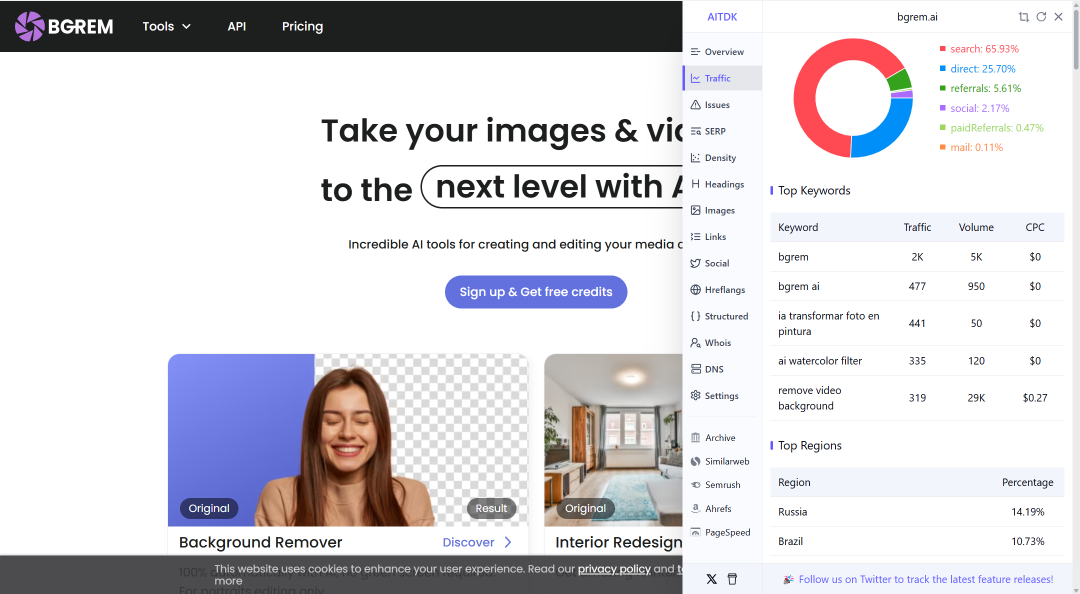Click the search 65.93% legend item
Image resolution: width=1080 pixels, height=594 pixels.
(979, 49)
